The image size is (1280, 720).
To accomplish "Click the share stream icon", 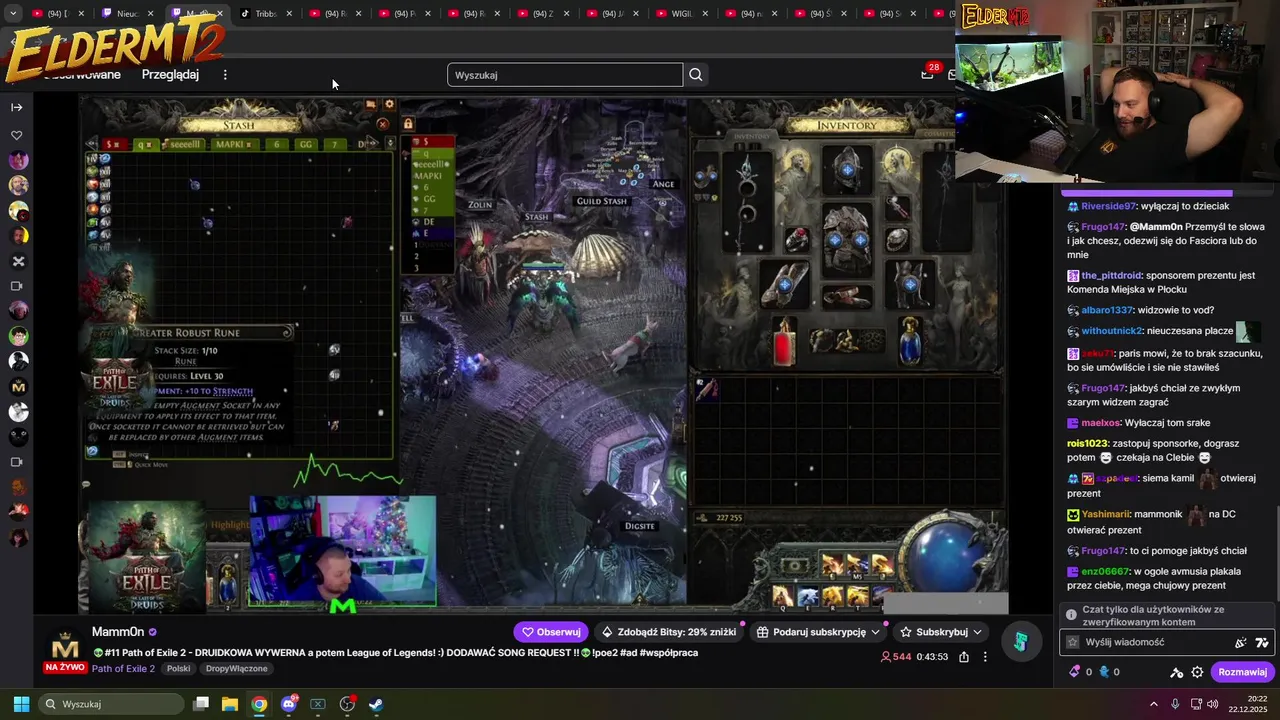I will (963, 657).
